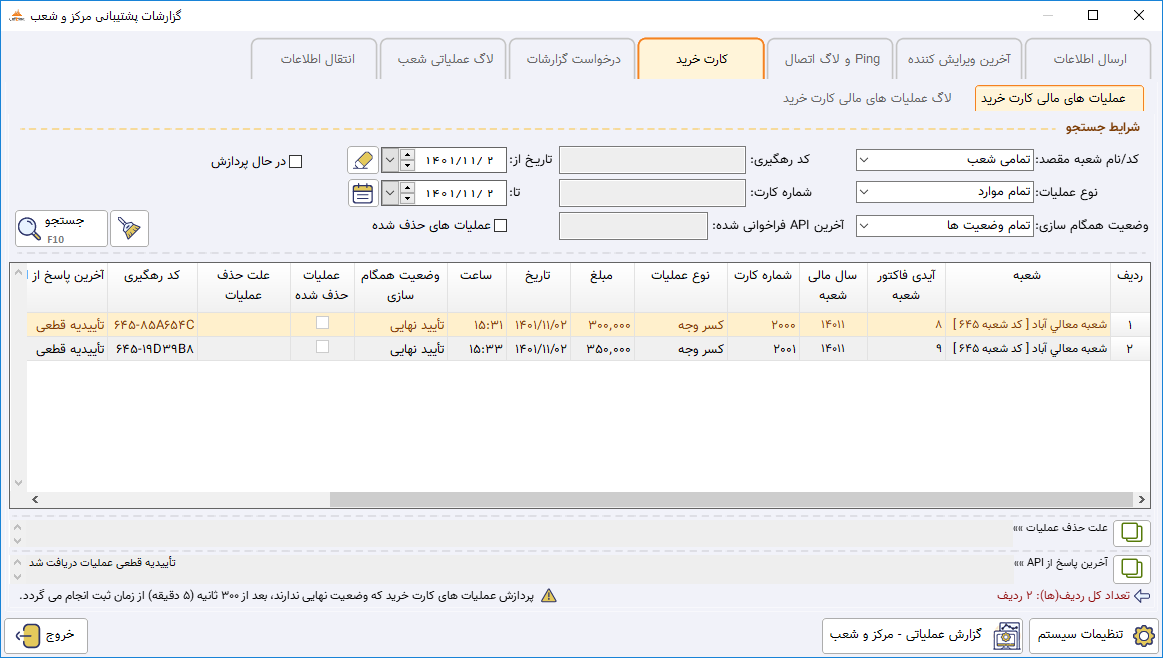Click the کد رهگیری input field
1163x658 pixels.
[x=652, y=160]
